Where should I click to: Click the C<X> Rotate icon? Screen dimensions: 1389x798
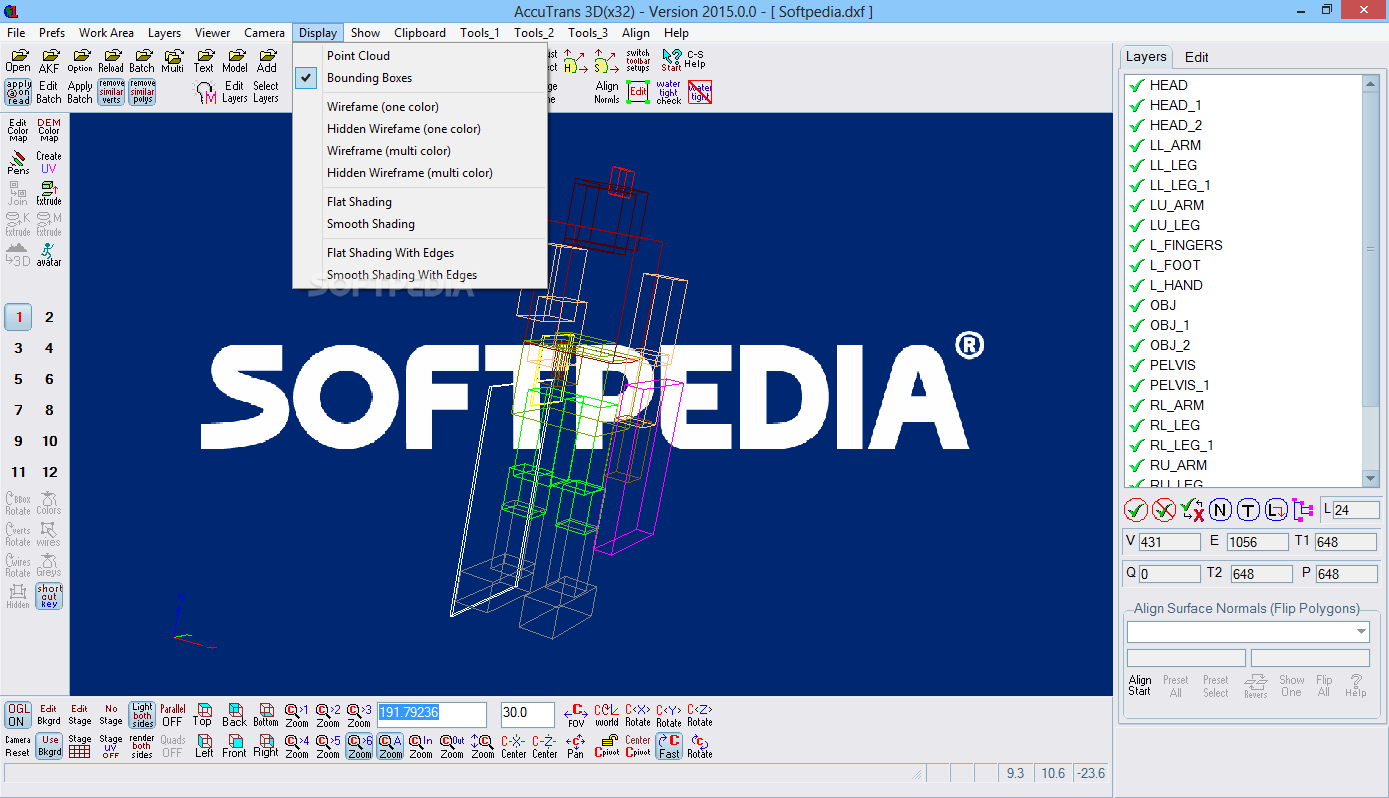point(638,714)
